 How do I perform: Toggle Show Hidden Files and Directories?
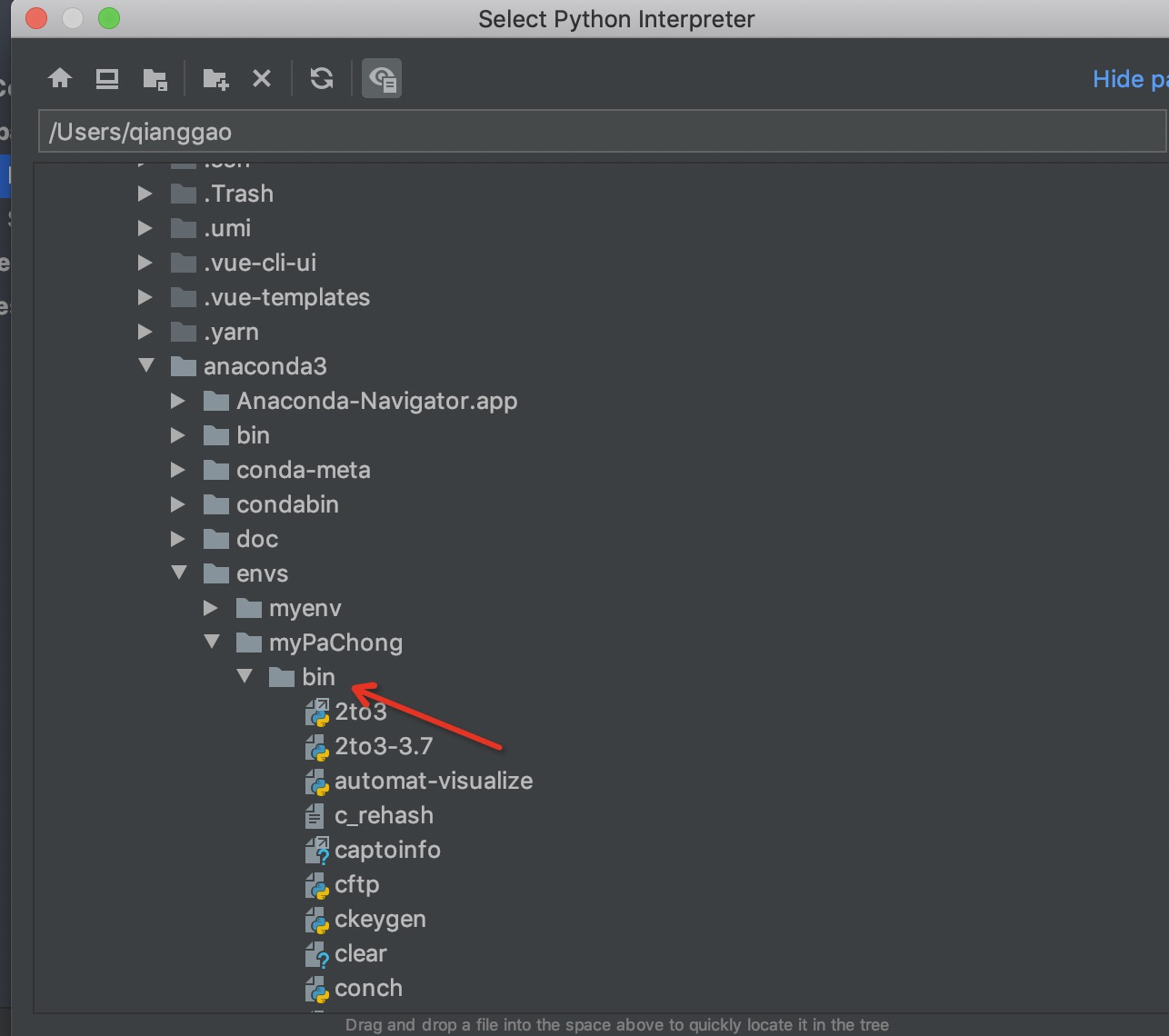[382, 78]
